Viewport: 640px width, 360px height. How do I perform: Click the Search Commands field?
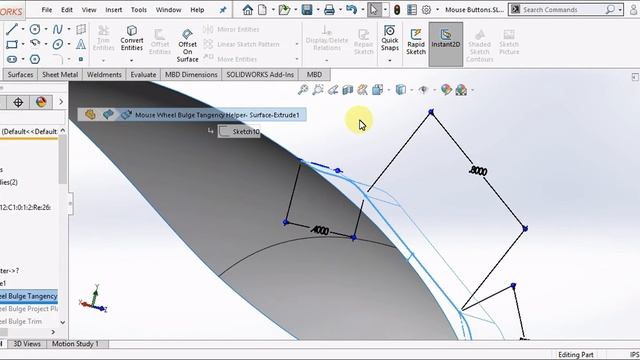pyautogui.click(x=566, y=9)
